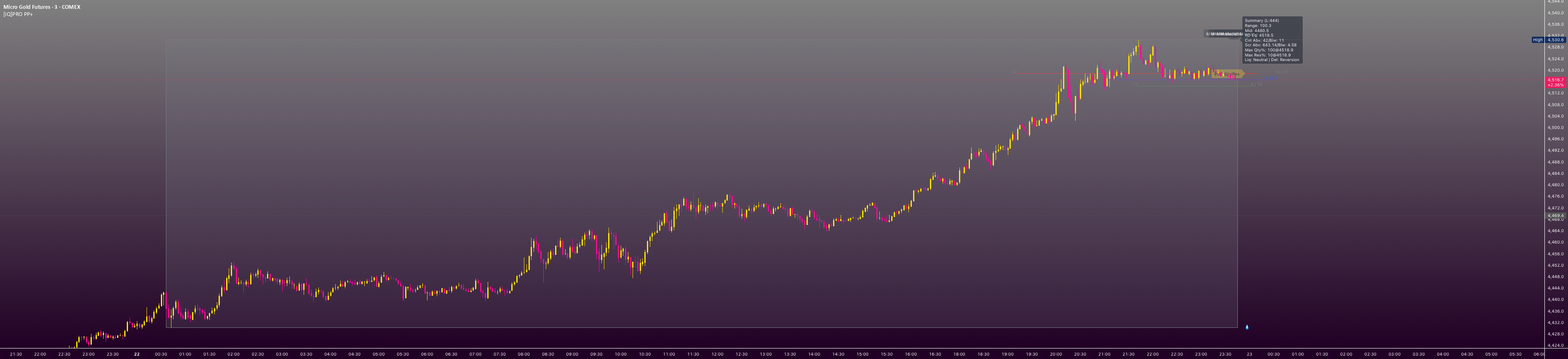Click the 4,516.7 current price tag
The image size is (1568, 359).
click(x=1555, y=80)
